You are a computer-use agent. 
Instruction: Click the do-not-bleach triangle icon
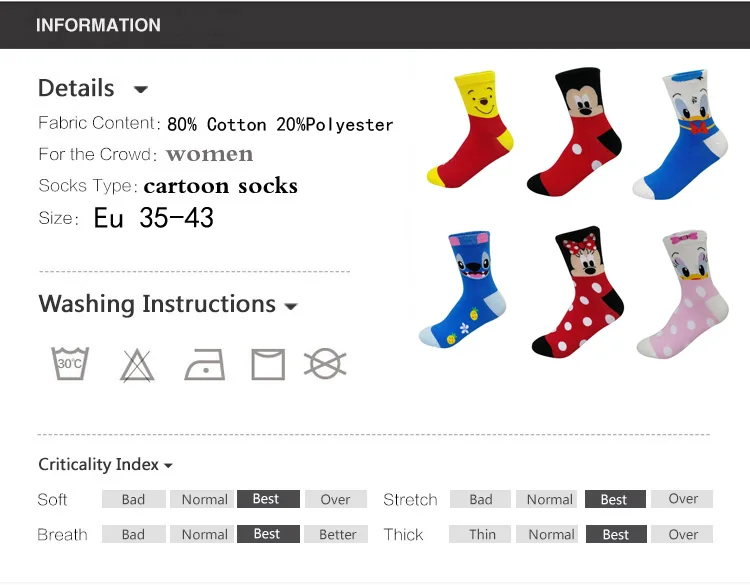[137, 365]
